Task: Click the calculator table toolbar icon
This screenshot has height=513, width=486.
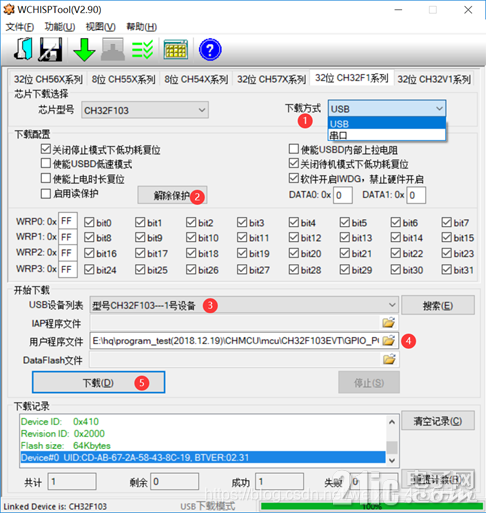Action: tap(176, 50)
